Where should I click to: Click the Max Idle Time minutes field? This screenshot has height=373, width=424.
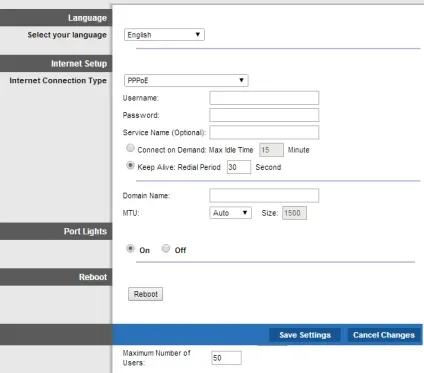(x=271, y=150)
